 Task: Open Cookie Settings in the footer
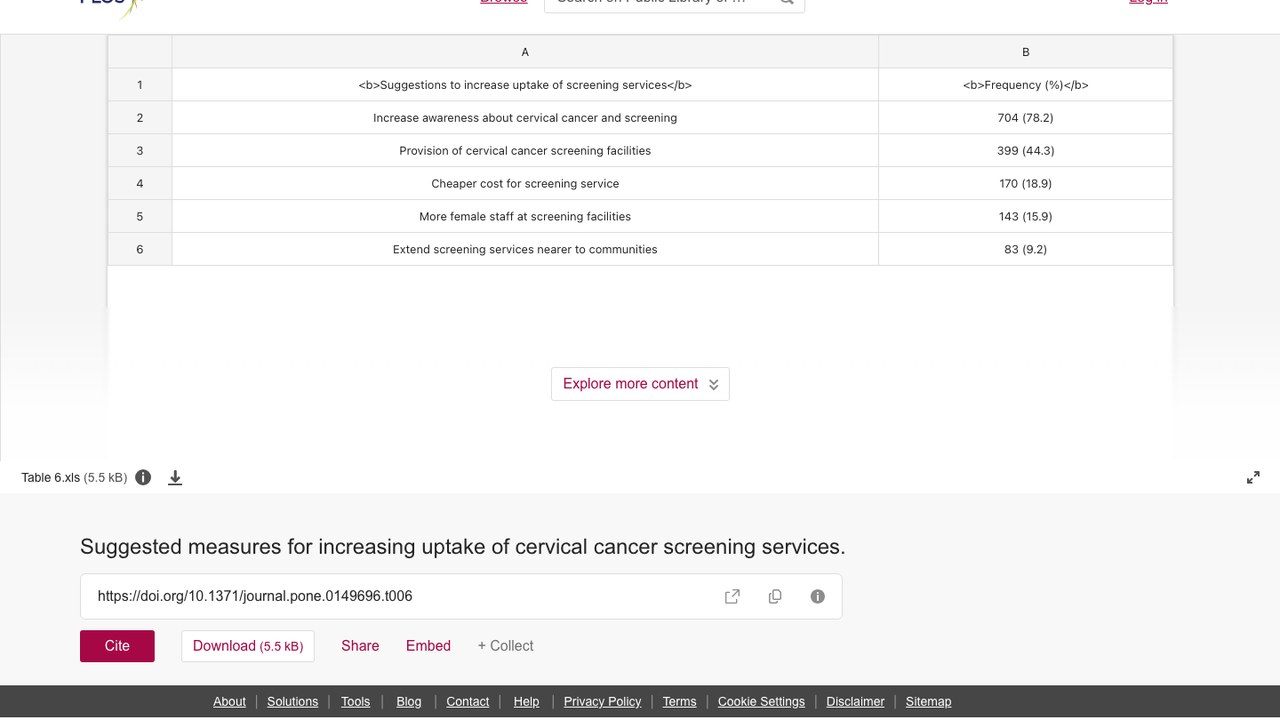(x=761, y=701)
